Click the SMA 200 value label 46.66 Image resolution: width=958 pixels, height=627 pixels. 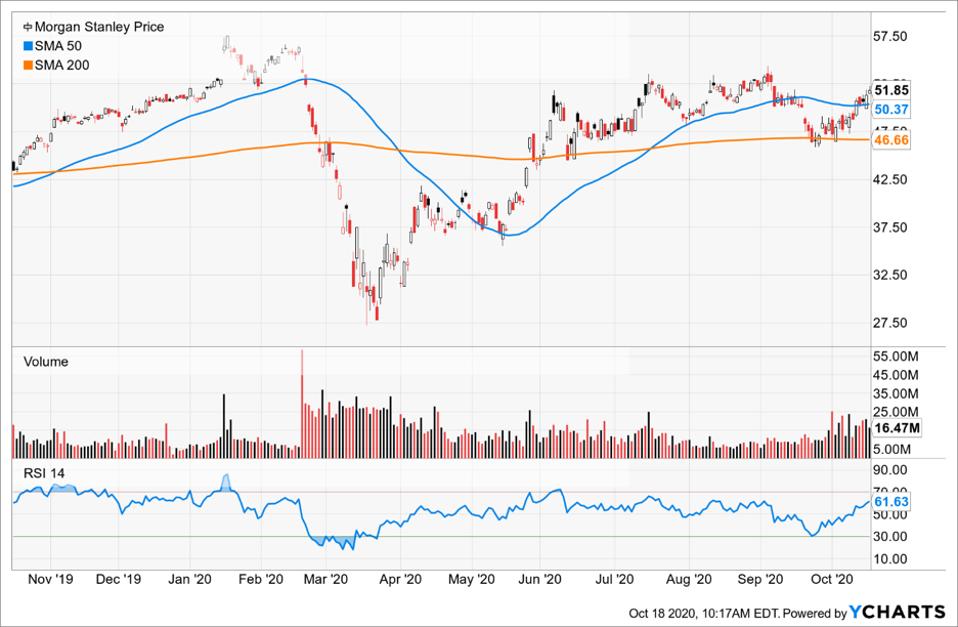point(891,140)
